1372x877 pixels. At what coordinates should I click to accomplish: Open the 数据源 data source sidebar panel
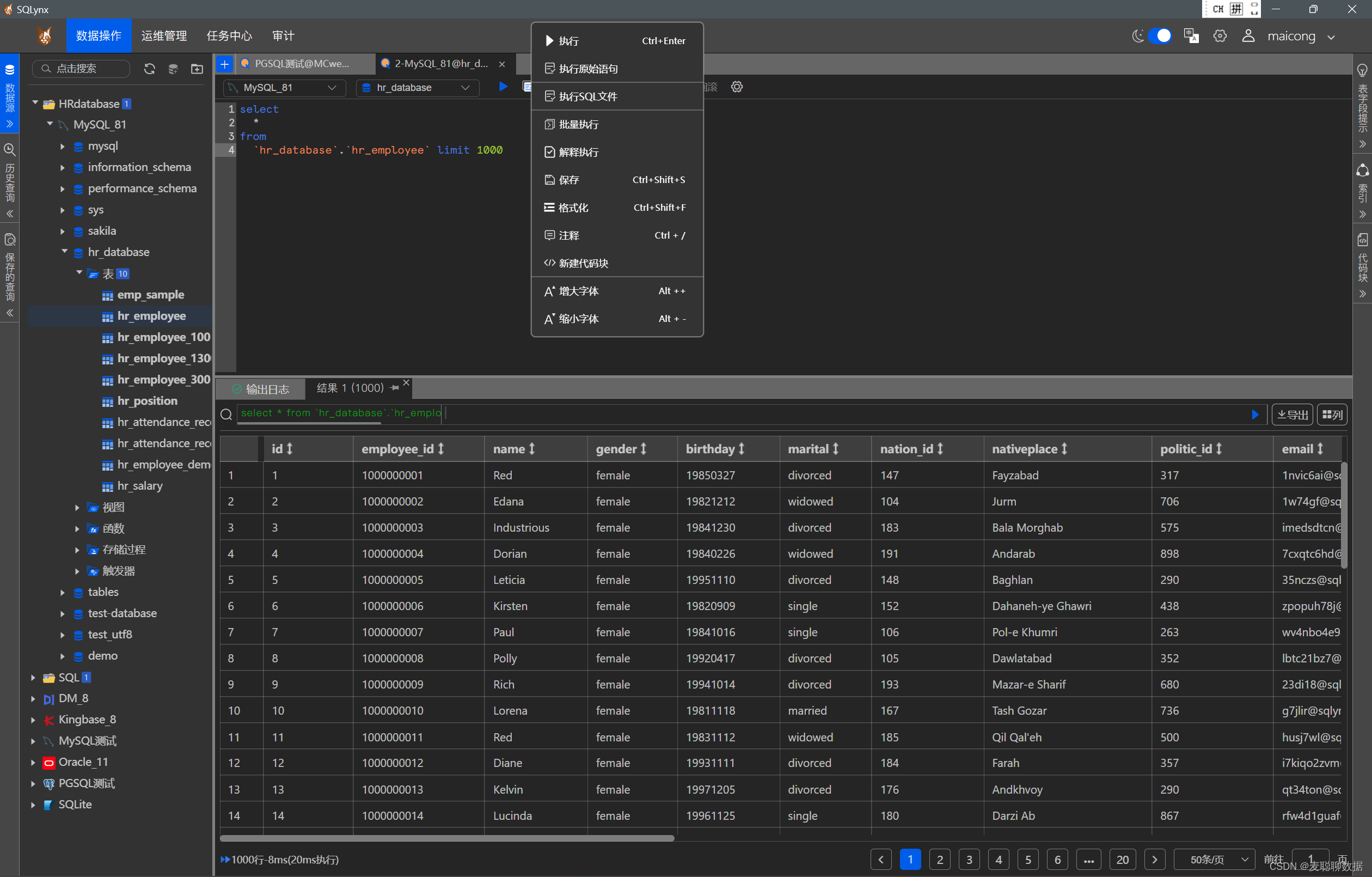(x=10, y=94)
